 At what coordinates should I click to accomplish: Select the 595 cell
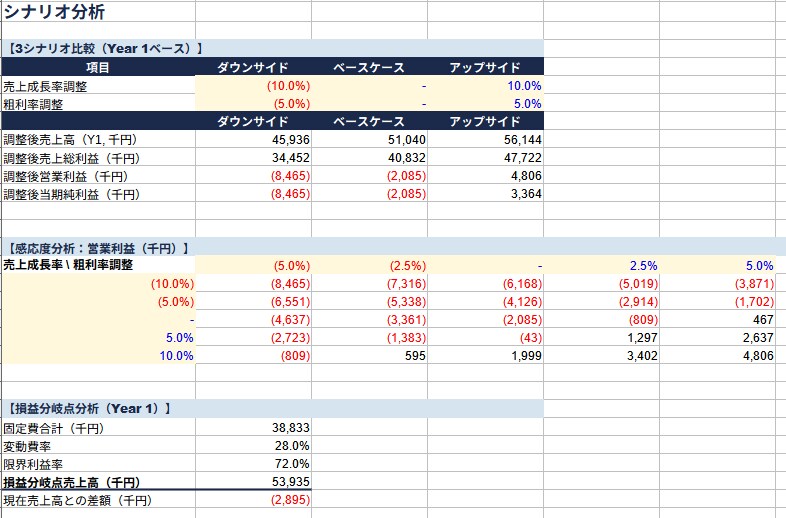click(369, 356)
